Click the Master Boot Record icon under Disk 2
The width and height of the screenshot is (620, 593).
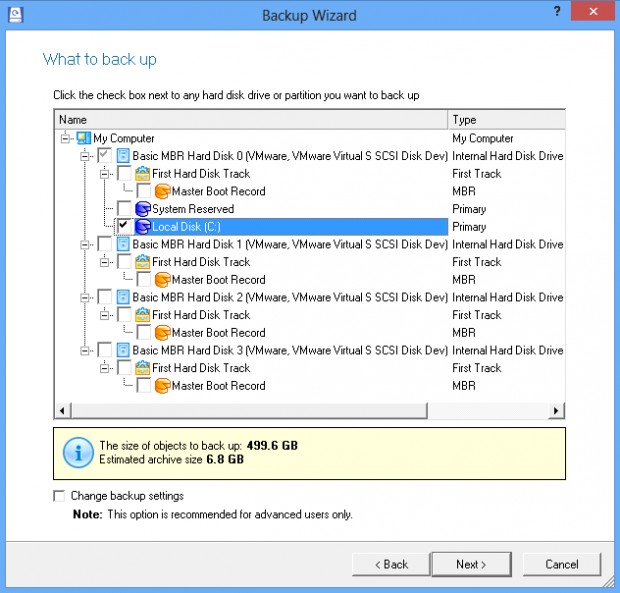162,332
